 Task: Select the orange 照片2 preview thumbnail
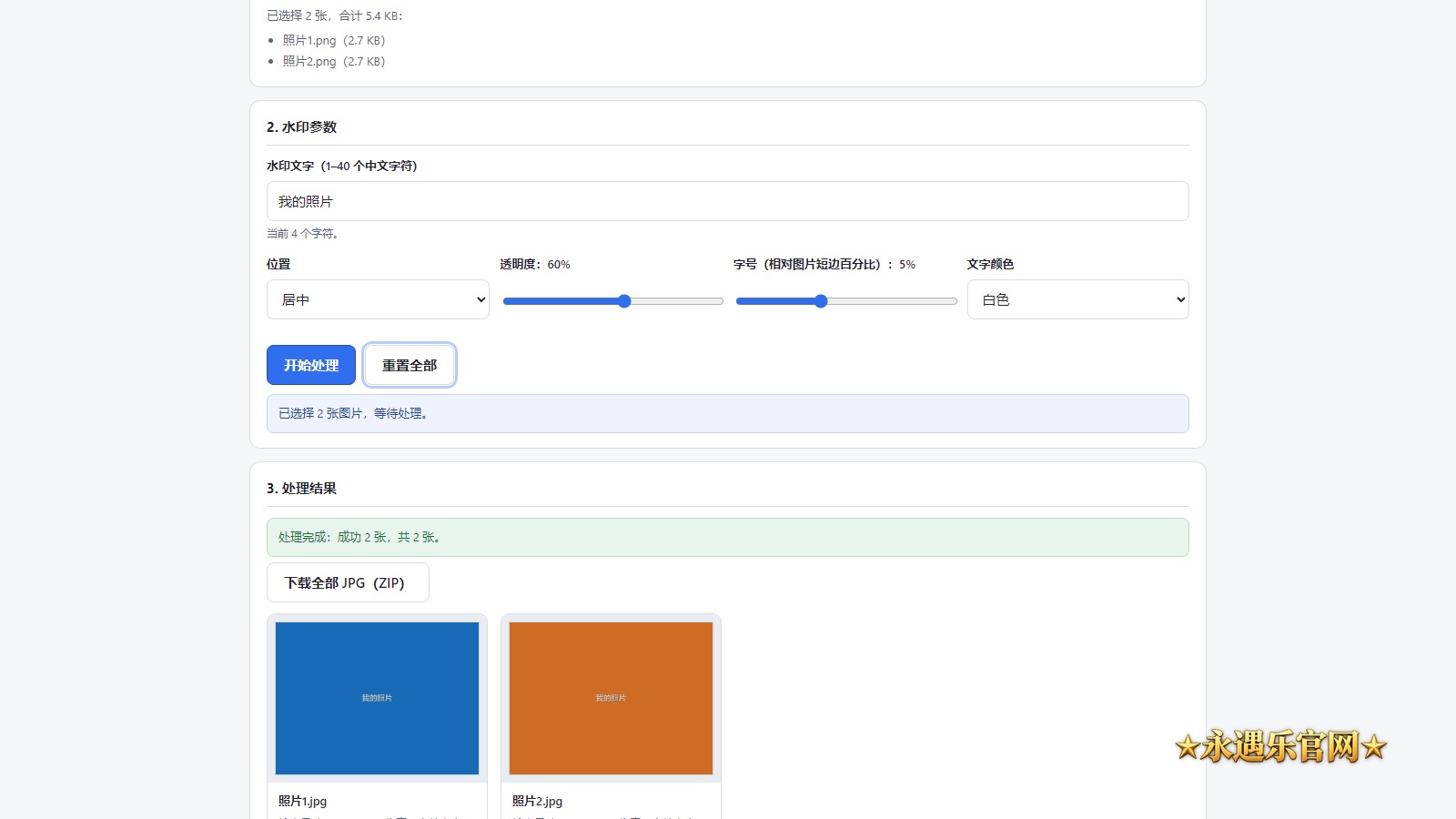pyautogui.click(x=611, y=698)
